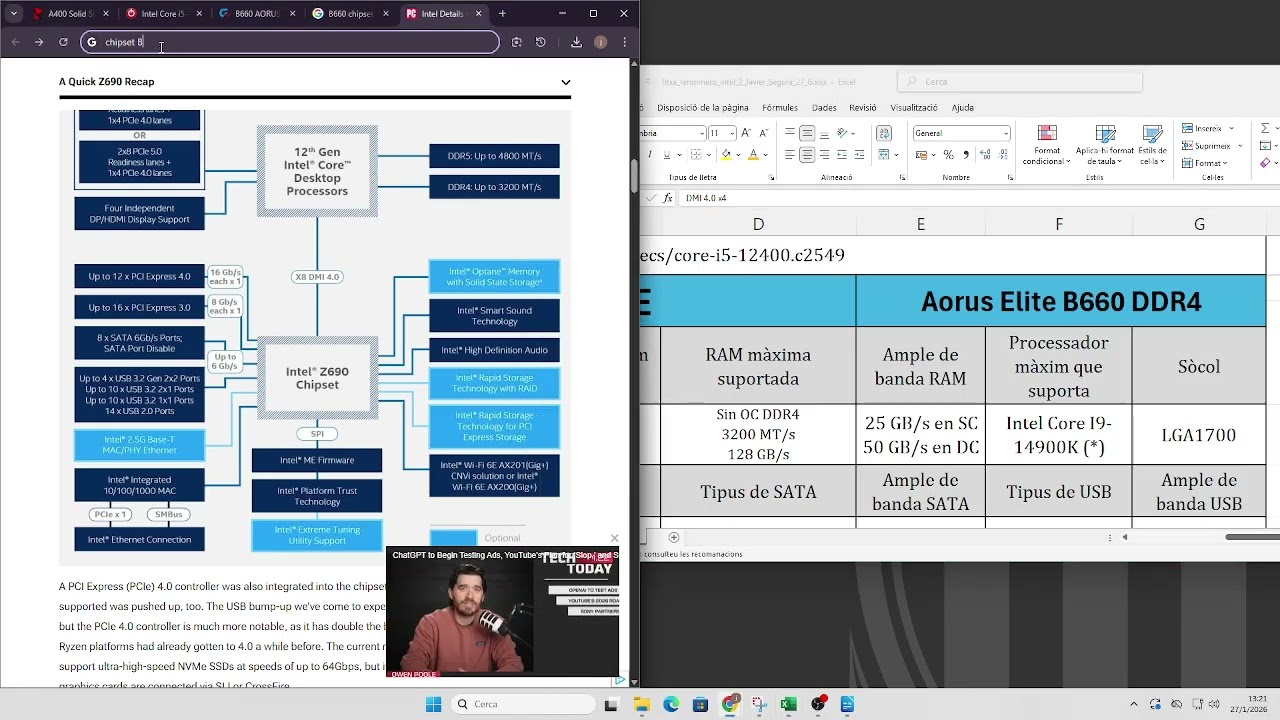Open Excel font size dropdown

click(732, 133)
